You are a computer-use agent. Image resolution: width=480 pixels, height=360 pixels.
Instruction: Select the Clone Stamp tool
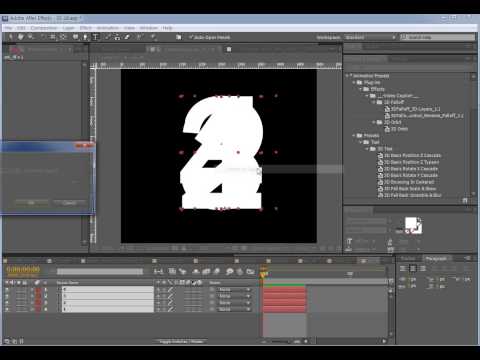click(117, 37)
